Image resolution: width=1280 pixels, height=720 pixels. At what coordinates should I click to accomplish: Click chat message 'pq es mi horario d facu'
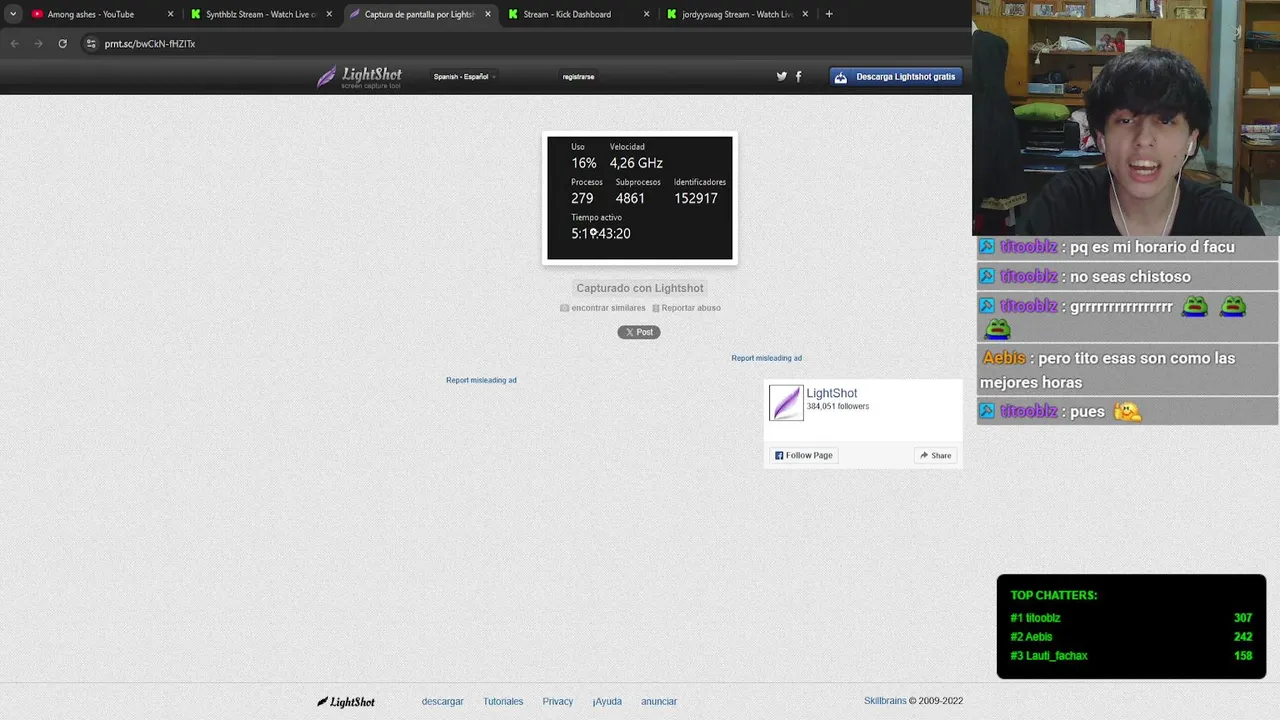[1151, 247]
